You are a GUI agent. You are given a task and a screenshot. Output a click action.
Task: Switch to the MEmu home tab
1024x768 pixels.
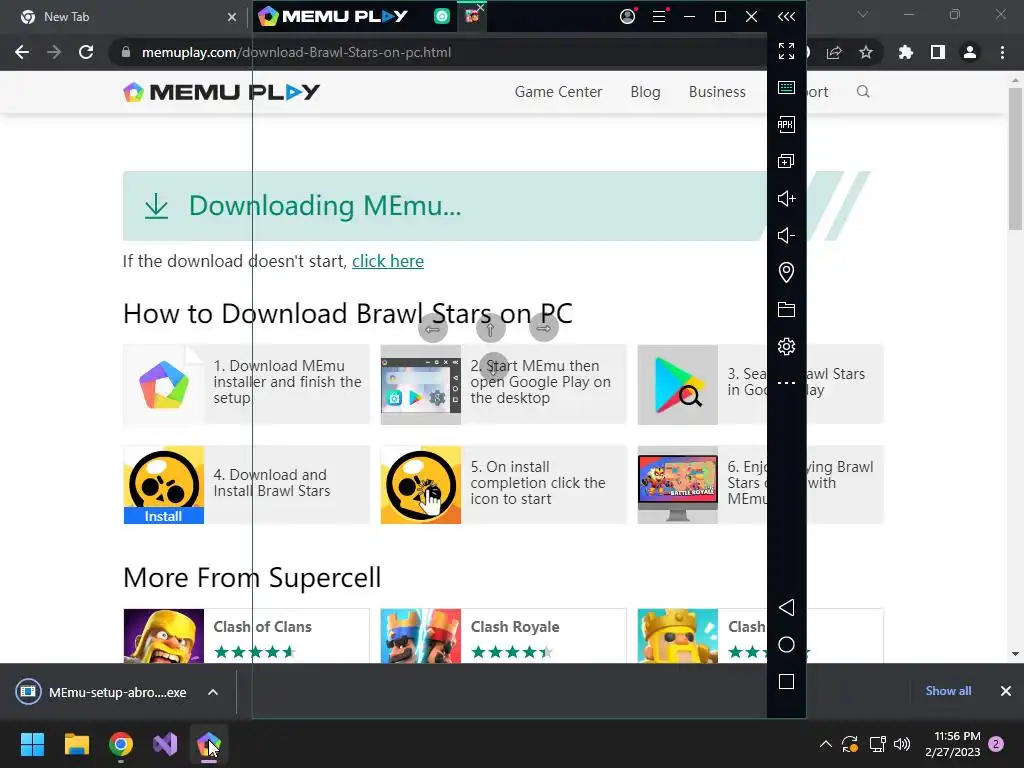pyautogui.click(x=442, y=16)
